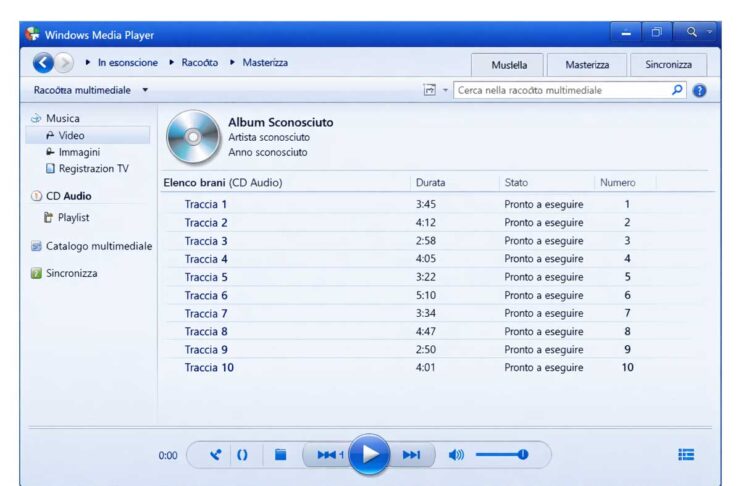Expand arrow before Racodta breadcrumb
This screenshot has height=486, width=741.
tap(172, 62)
